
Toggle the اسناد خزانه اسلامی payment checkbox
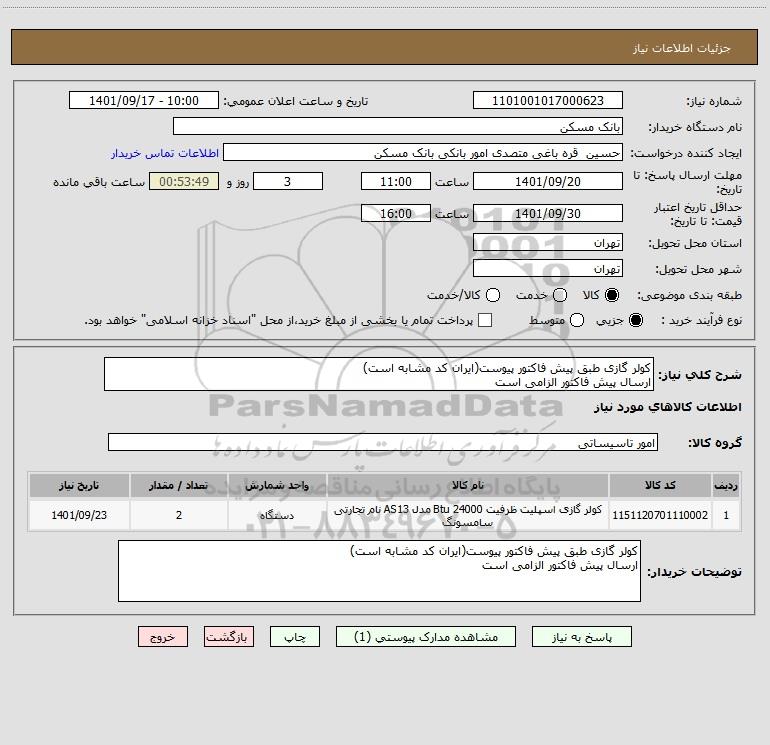click(485, 320)
